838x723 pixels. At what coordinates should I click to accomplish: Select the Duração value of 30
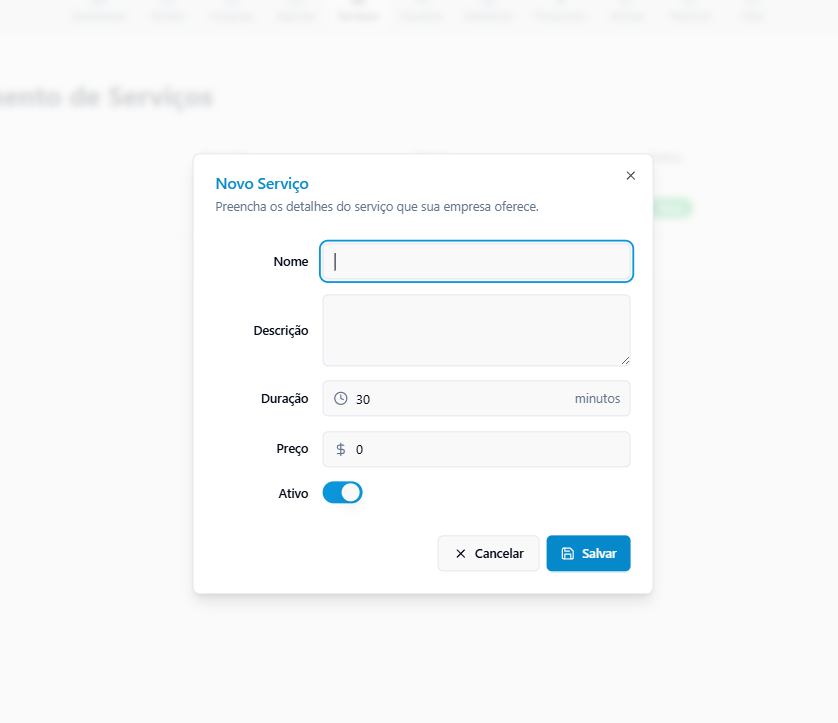(363, 399)
